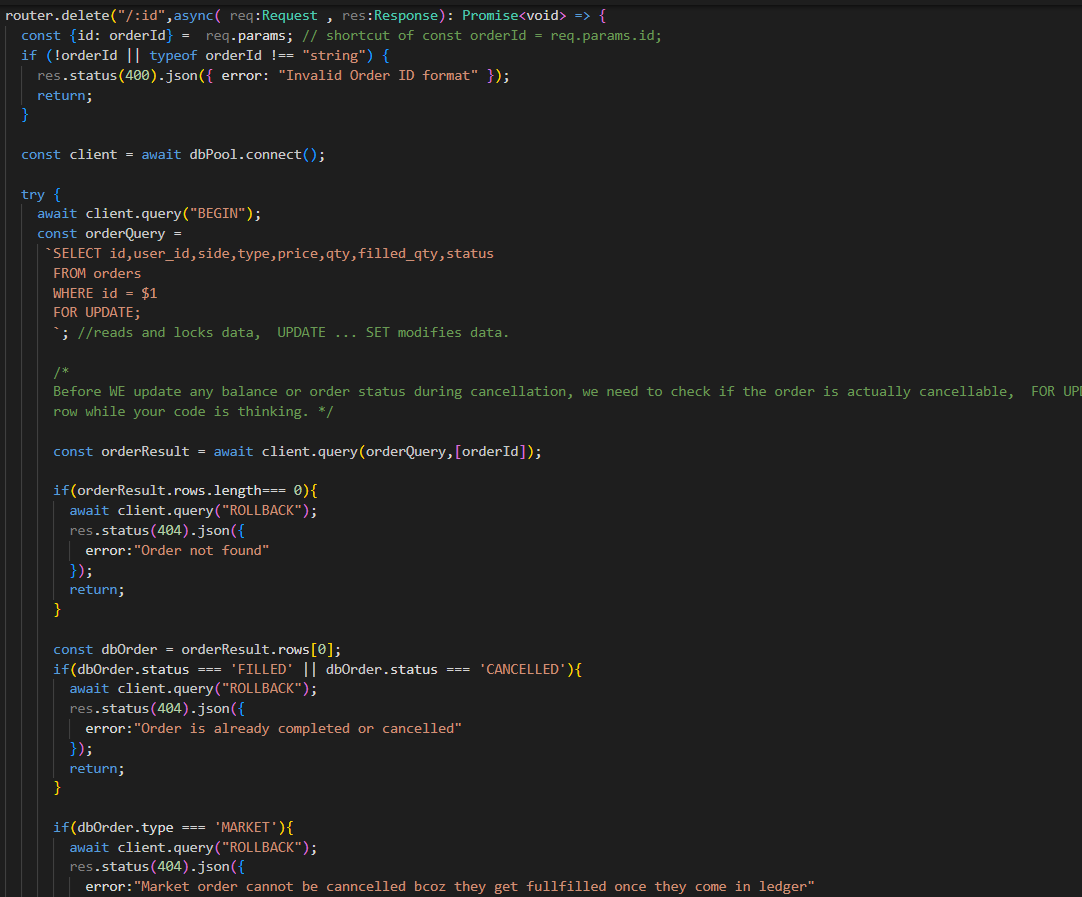Click the string "Market order cannot be canncelled bcoz..."
The image size is (1082, 897).
pos(474,887)
